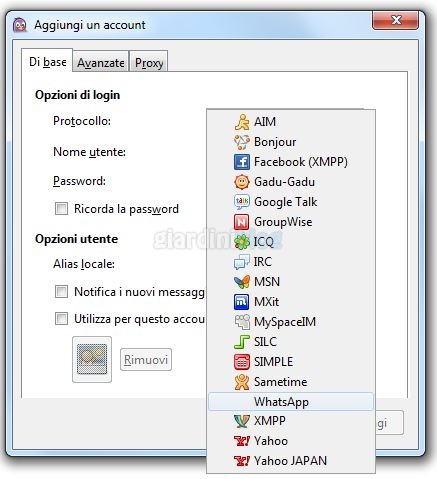Select the GroupWise red N icon
Image resolution: width=437 pixels, height=479 pixels.
(242, 222)
